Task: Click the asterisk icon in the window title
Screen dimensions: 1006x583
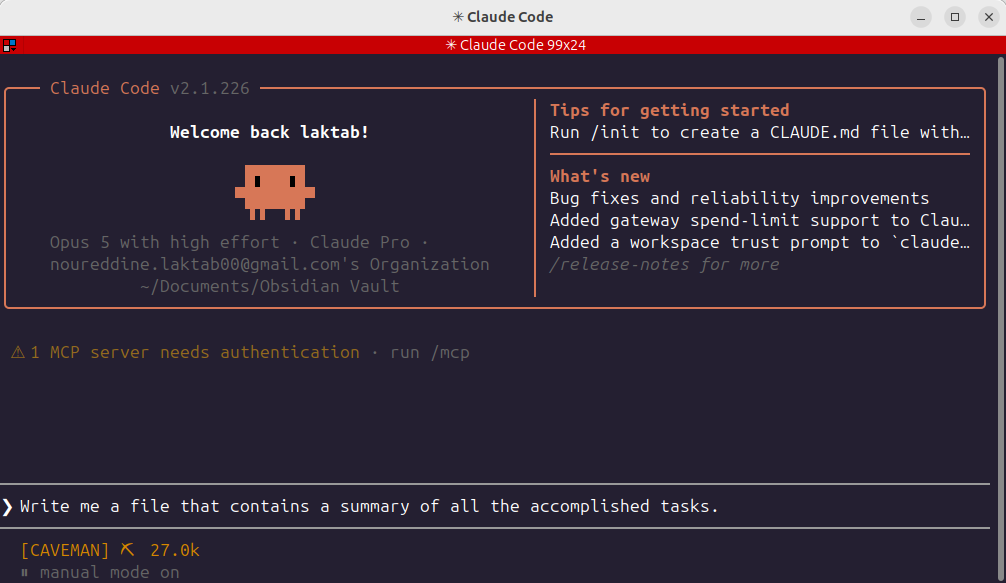Action: [x=458, y=17]
